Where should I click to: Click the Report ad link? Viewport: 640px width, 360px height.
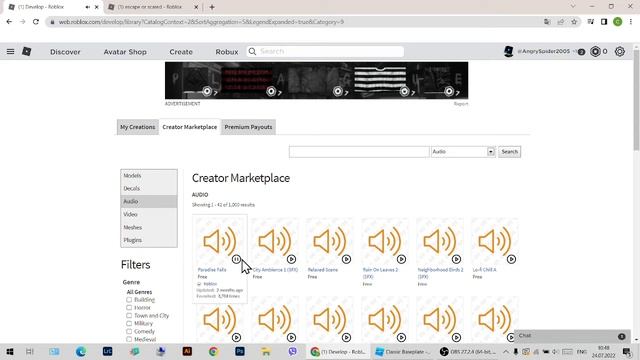coord(461,104)
